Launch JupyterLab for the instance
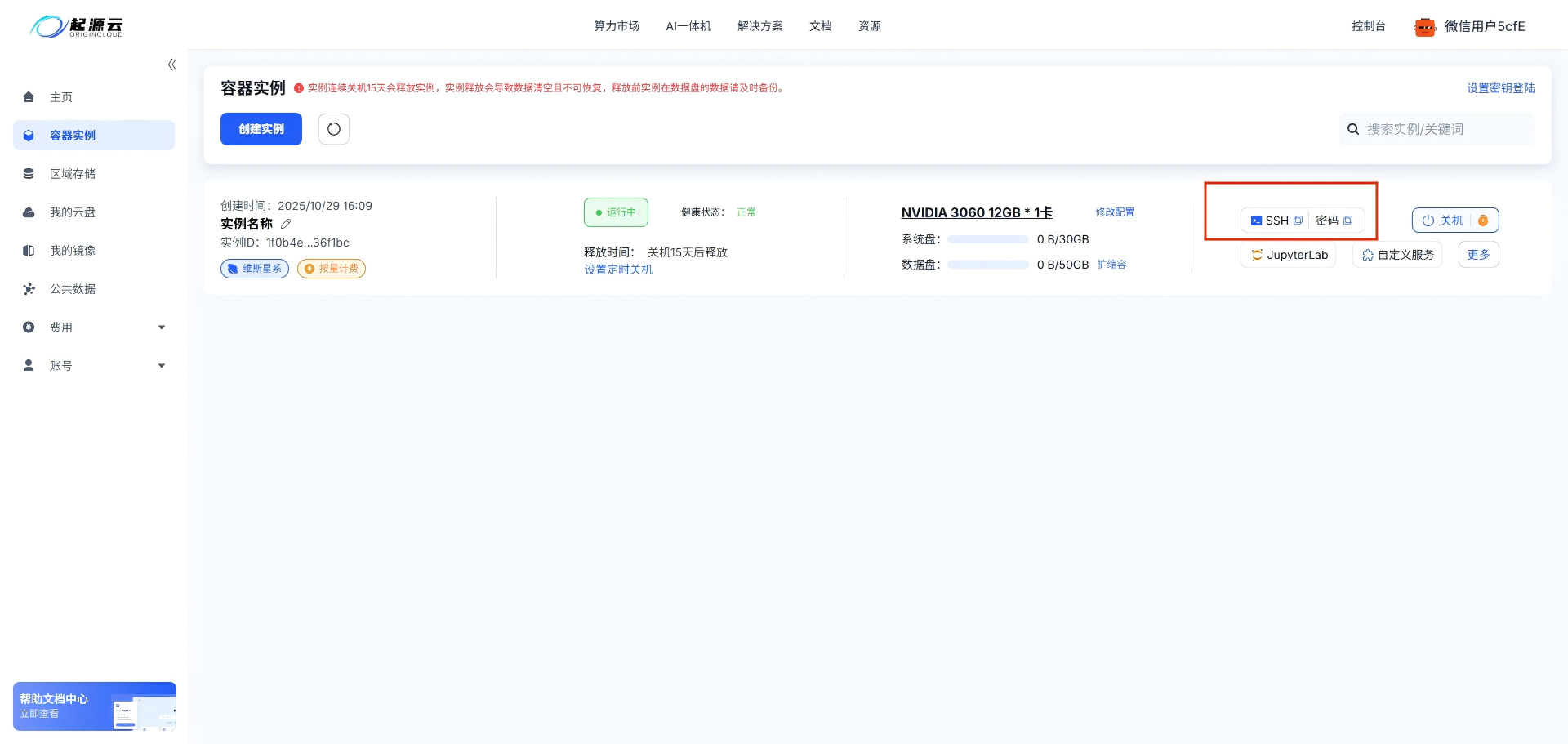The image size is (1568, 744). coord(1289,254)
